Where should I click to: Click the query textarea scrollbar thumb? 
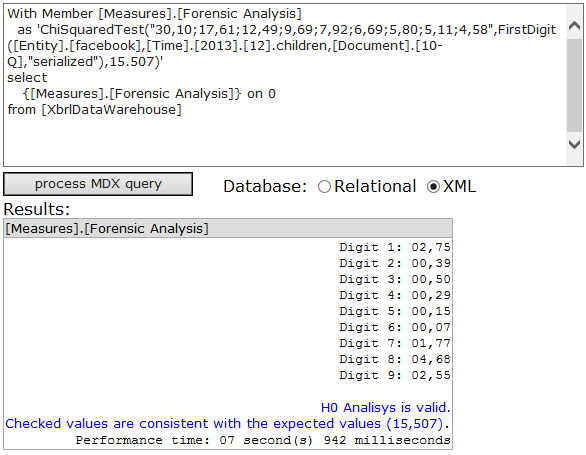tap(574, 85)
